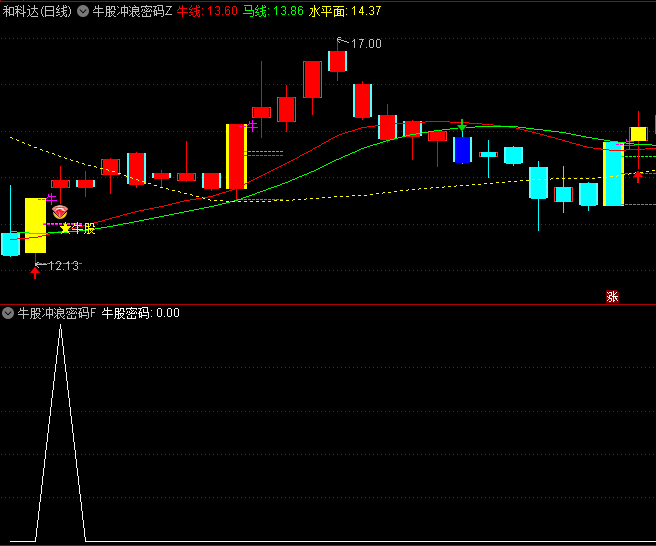
Task: Expand the 牛股冲浪密码F indicator dropdown
Action: pyautogui.click(x=8, y=313)
